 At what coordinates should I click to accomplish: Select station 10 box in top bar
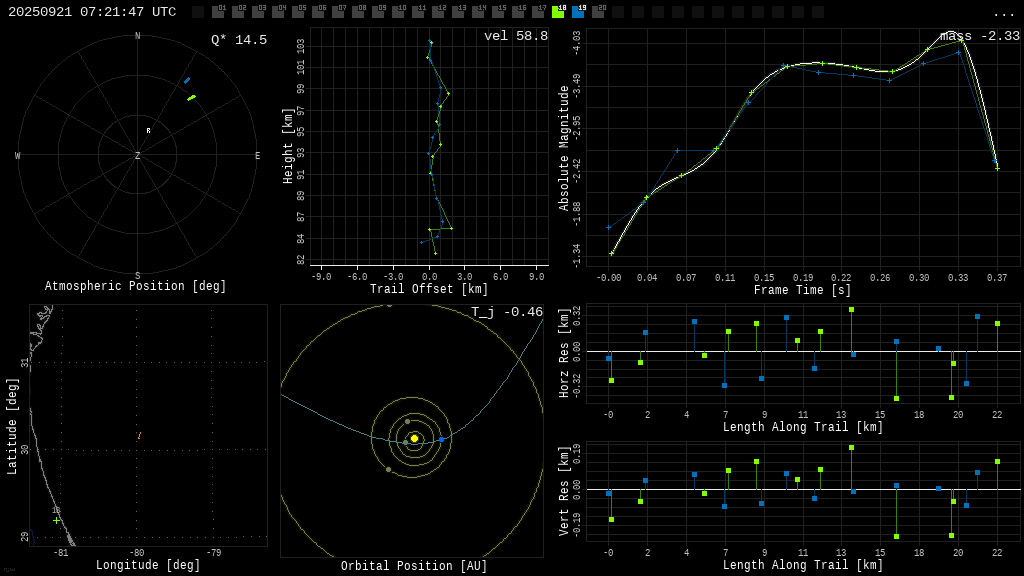pos(398,12)
